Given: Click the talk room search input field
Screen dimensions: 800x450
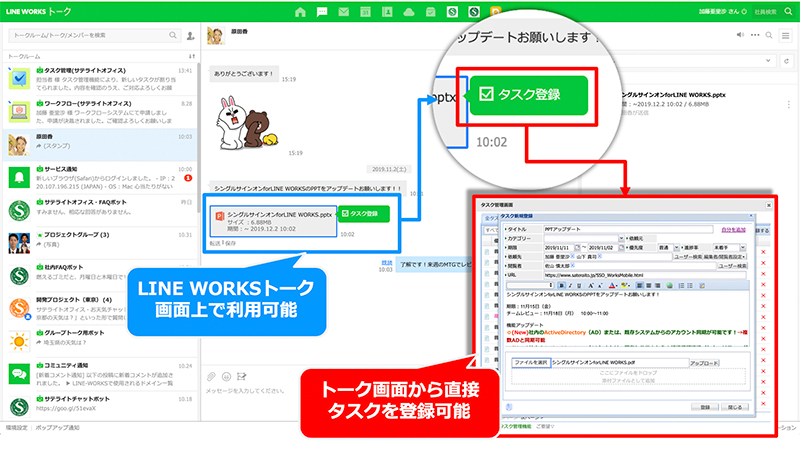Looking at the screenshot, I should [94, 35].
